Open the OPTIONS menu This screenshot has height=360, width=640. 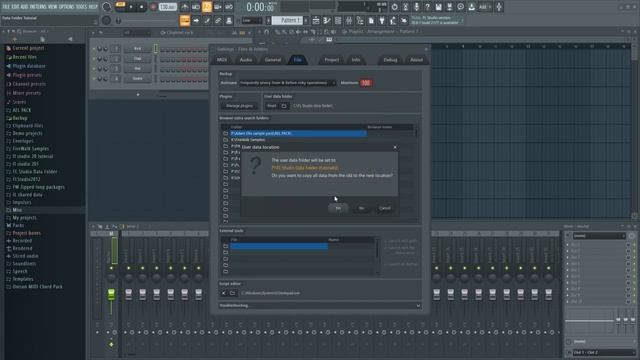pyautogui.click(x=67, y=7)
